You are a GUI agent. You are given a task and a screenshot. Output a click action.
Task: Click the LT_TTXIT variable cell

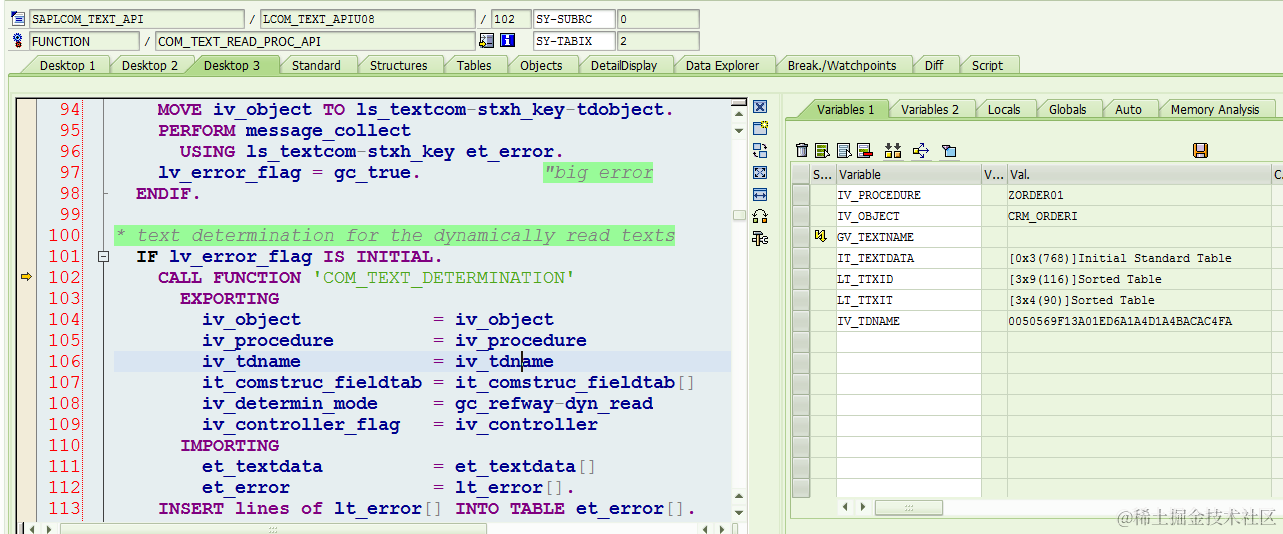(x=908, y=300)
